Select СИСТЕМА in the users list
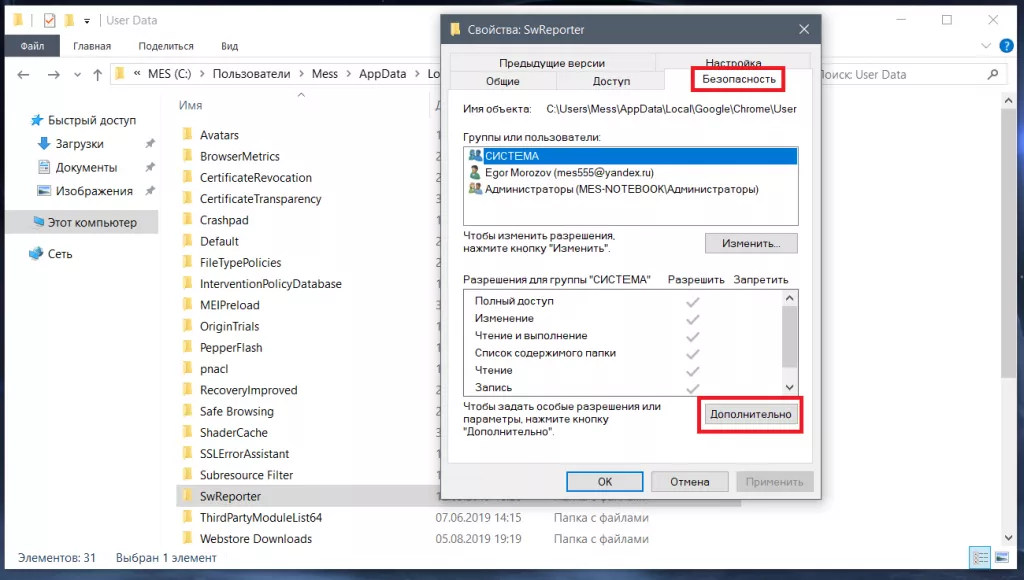The image size is (1024, 580). pyautogui.click(x=632, y=156)
